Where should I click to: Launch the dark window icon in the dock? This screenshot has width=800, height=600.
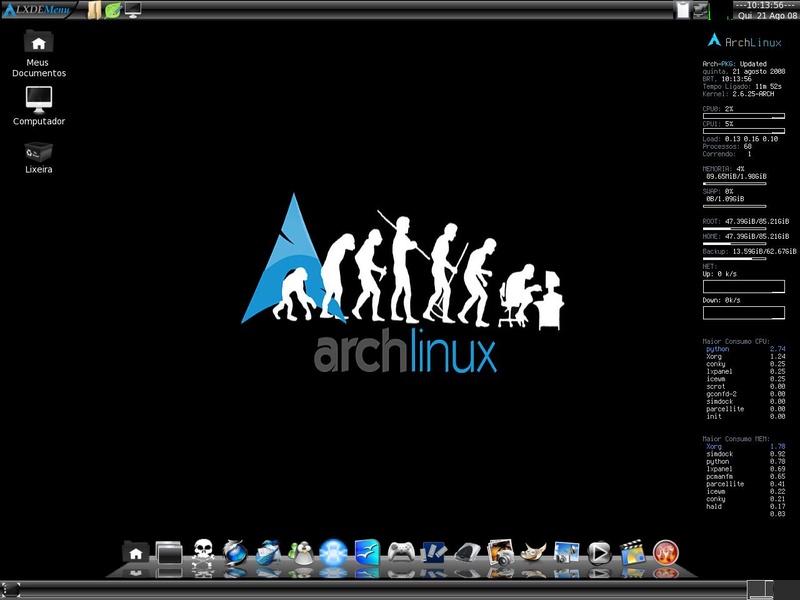169,553
